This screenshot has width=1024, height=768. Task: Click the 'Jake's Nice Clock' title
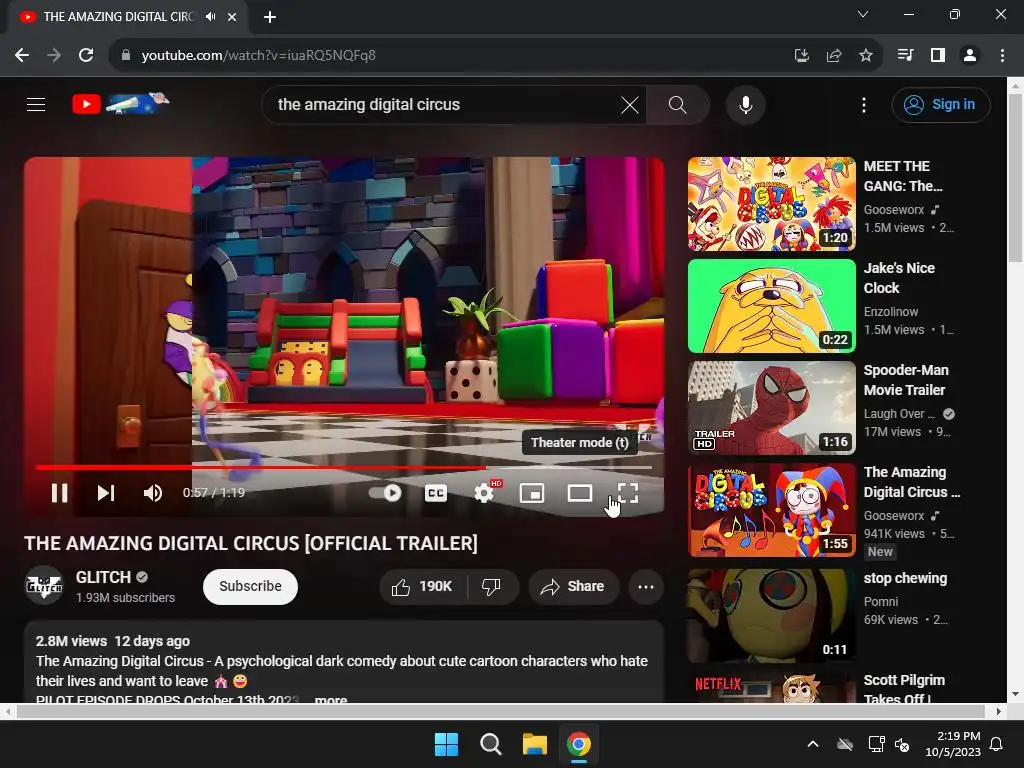899,278
